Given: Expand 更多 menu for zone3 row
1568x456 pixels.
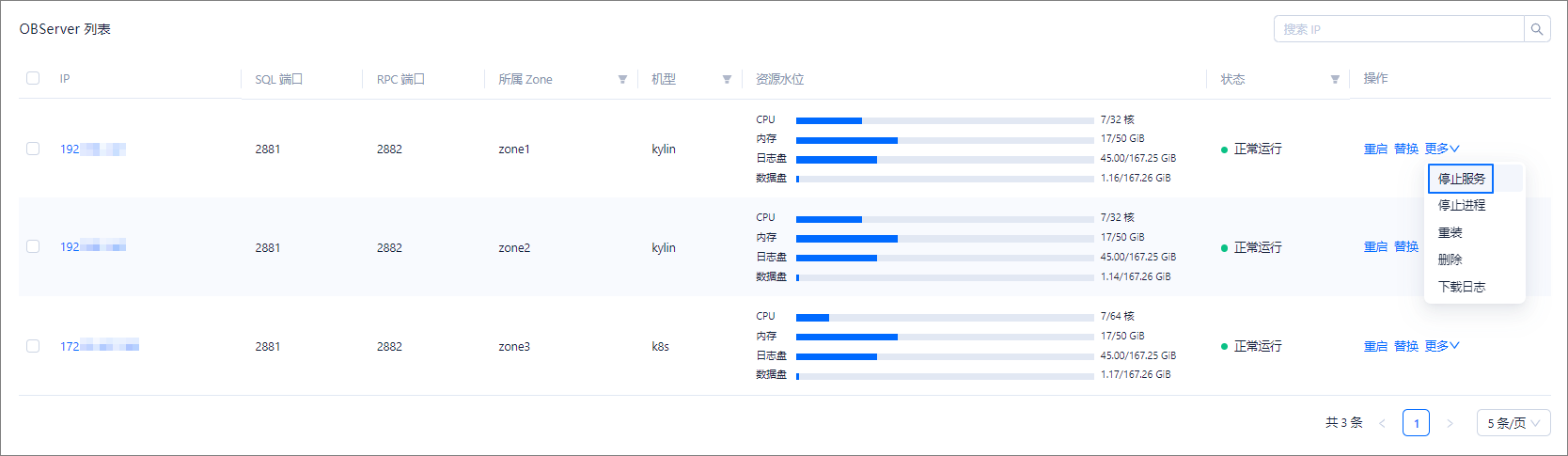Looking at the screenshot, I should coord(1442,346).
